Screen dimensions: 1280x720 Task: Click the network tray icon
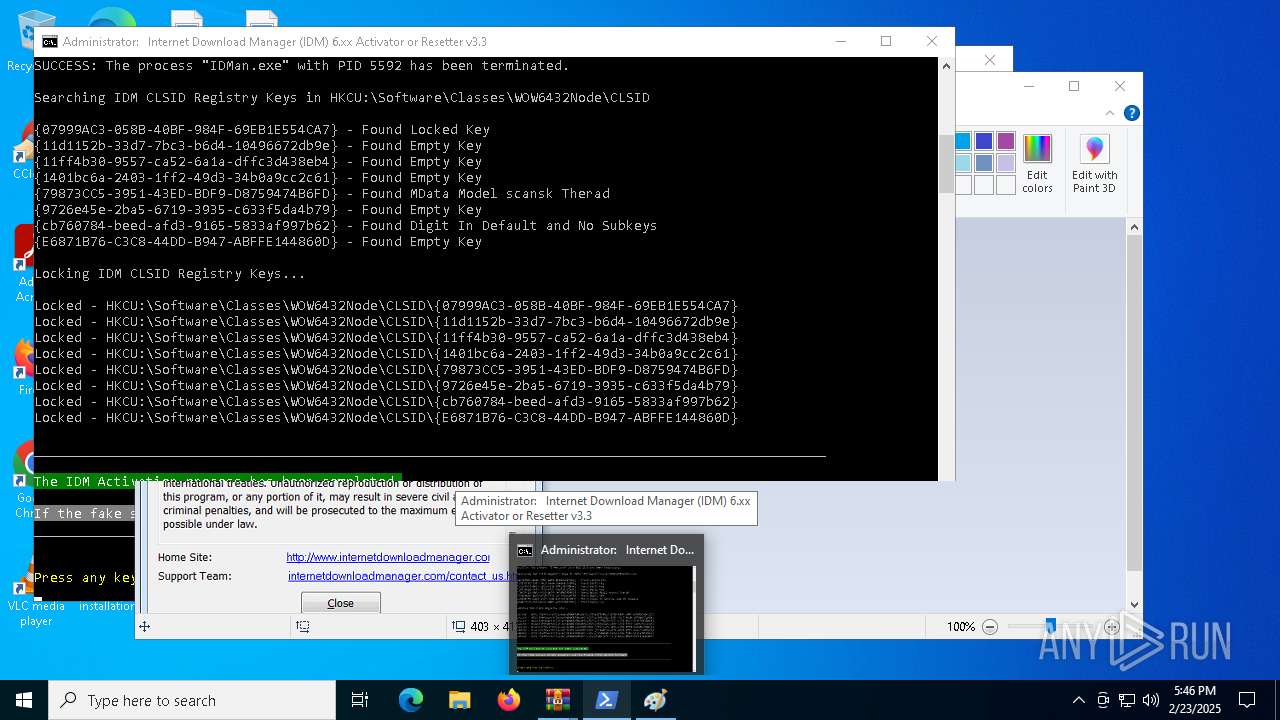click(x=1127, y=700)
